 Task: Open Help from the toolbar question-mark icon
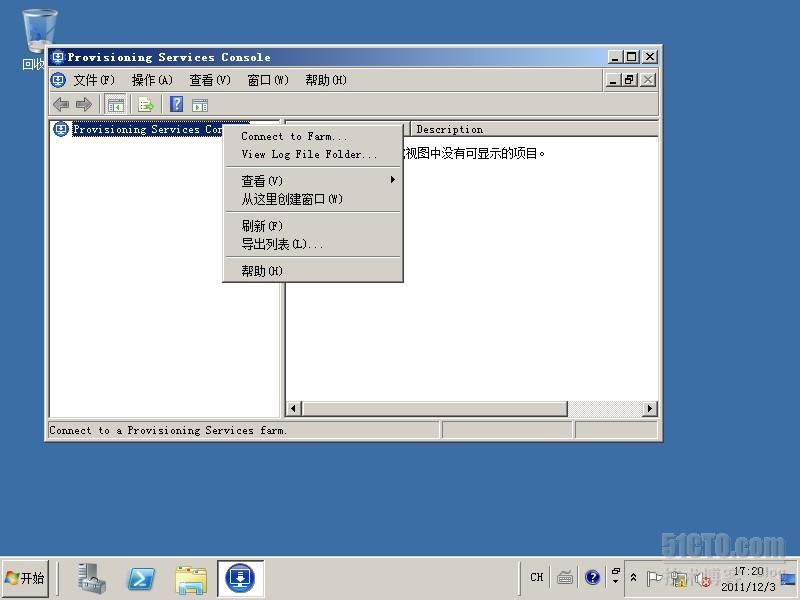(177, 105)
